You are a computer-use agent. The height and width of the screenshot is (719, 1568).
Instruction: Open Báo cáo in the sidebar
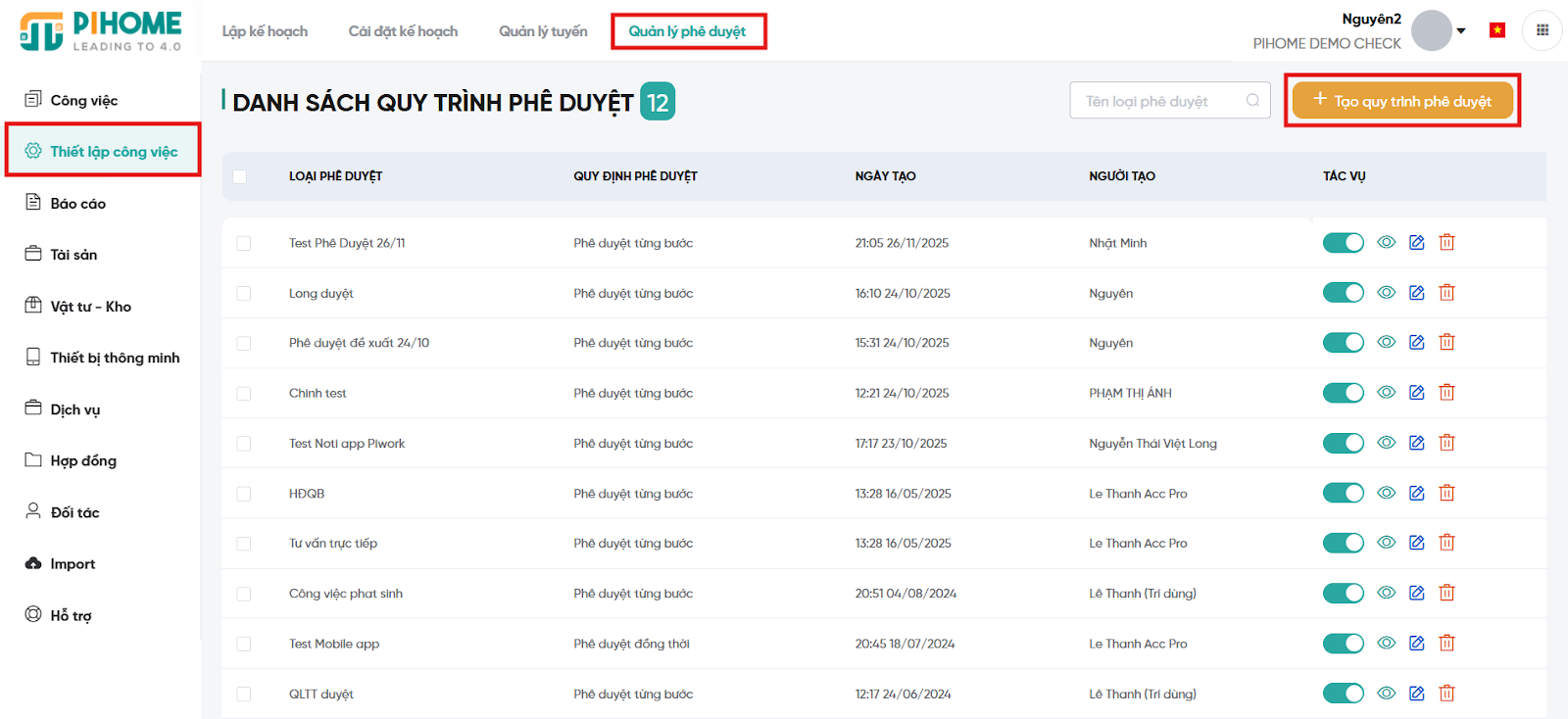click(x=77, y=204)
